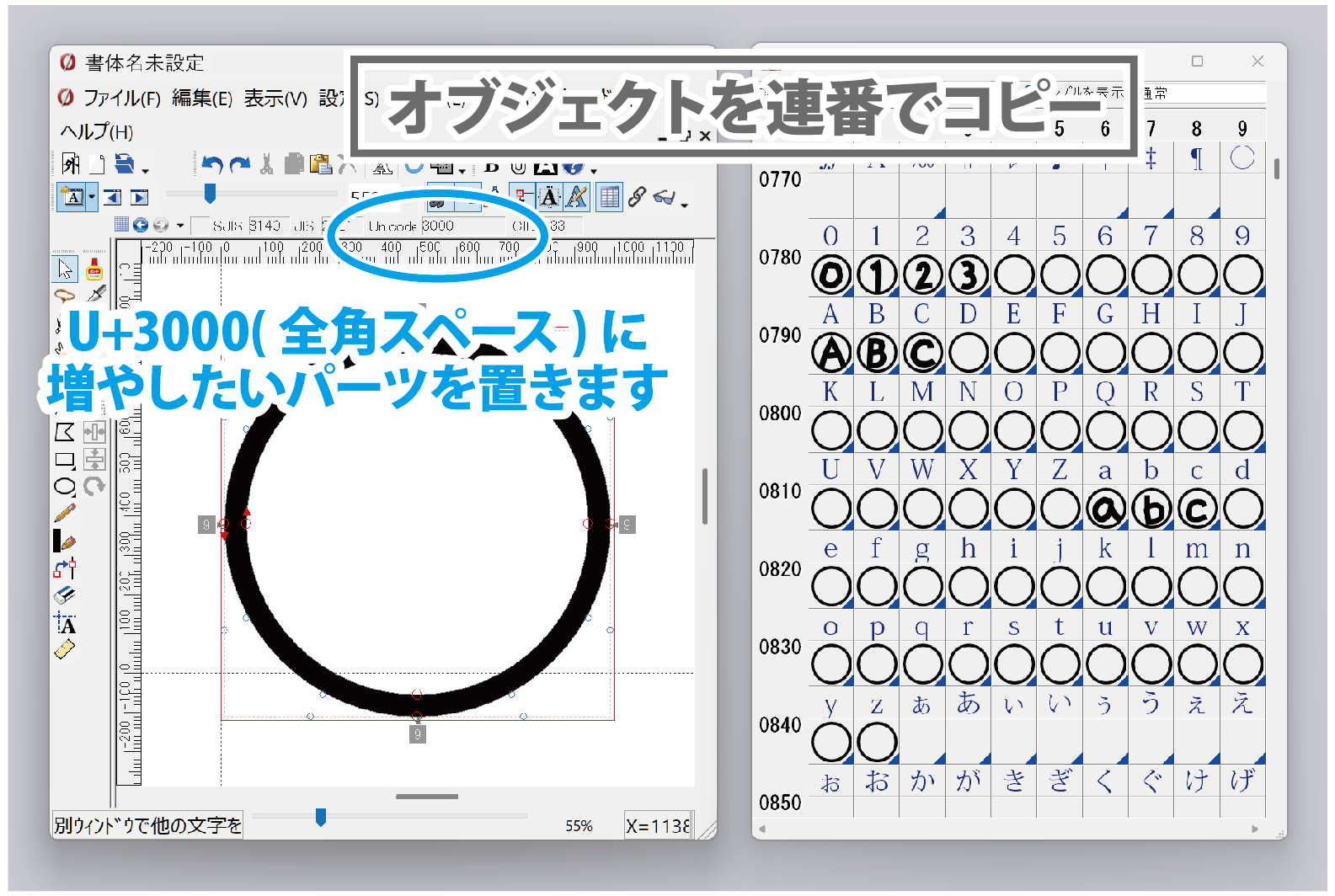Viewport: 1335px width, 896px height.
Task: Select the eraser tool
Action: [65, 595]
